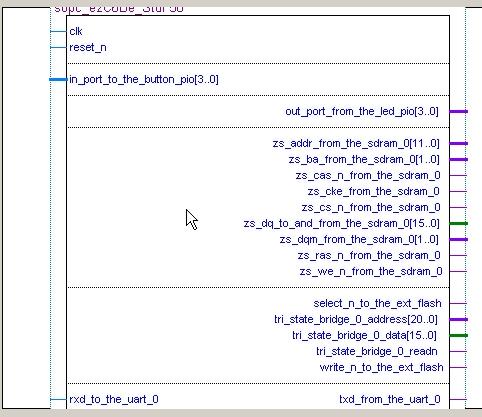
Task: Select the bidirectional zs_dq_to_and_from_the_sdram_0[15..0] port
Action: pyautogui.click(x=342, y=223)
